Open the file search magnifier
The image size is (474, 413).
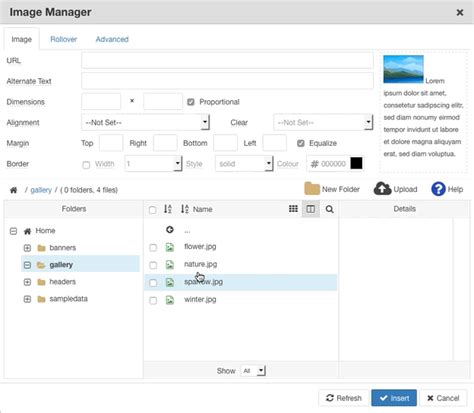(329, 209)
